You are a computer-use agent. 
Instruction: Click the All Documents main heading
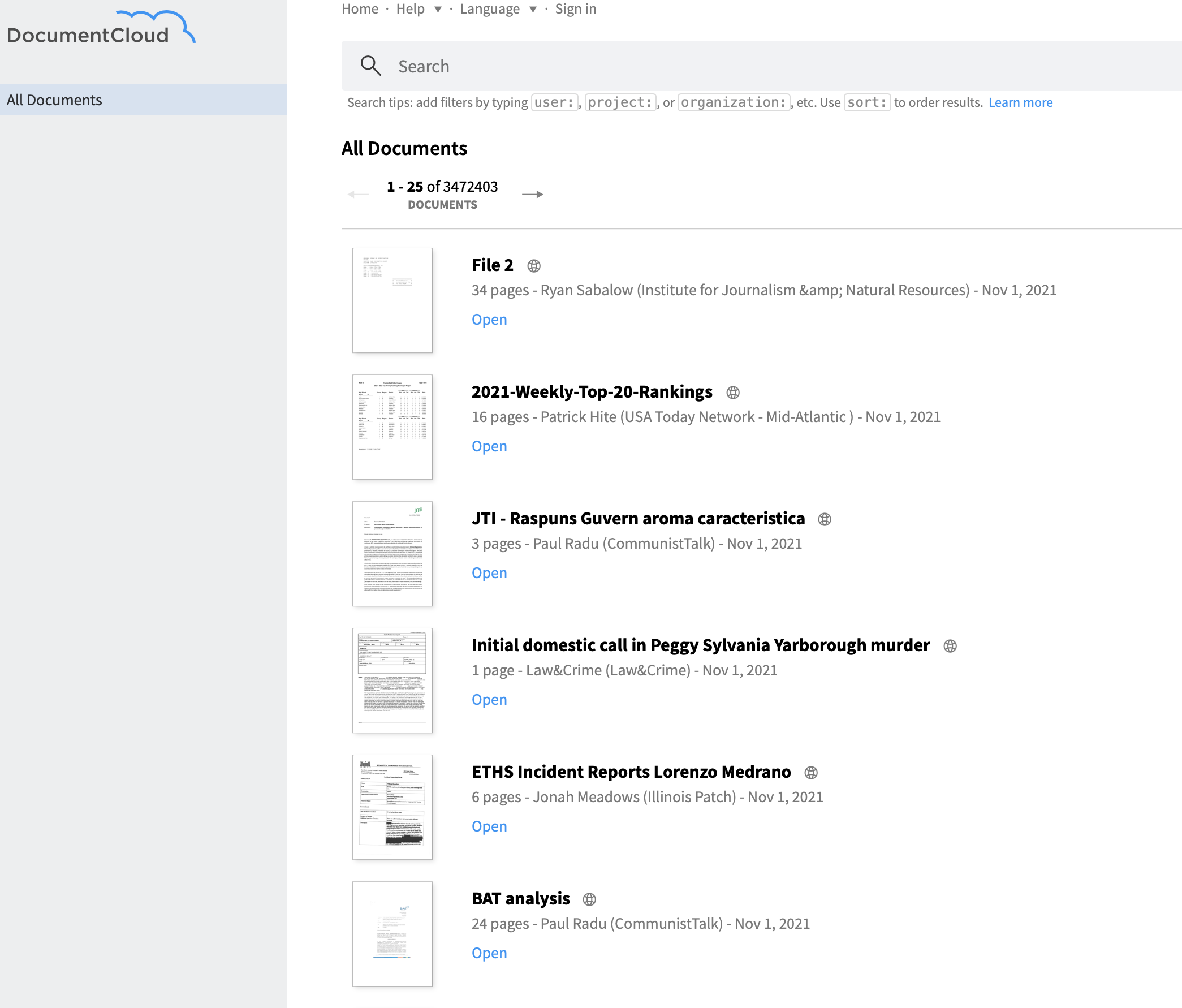[404, 148]
